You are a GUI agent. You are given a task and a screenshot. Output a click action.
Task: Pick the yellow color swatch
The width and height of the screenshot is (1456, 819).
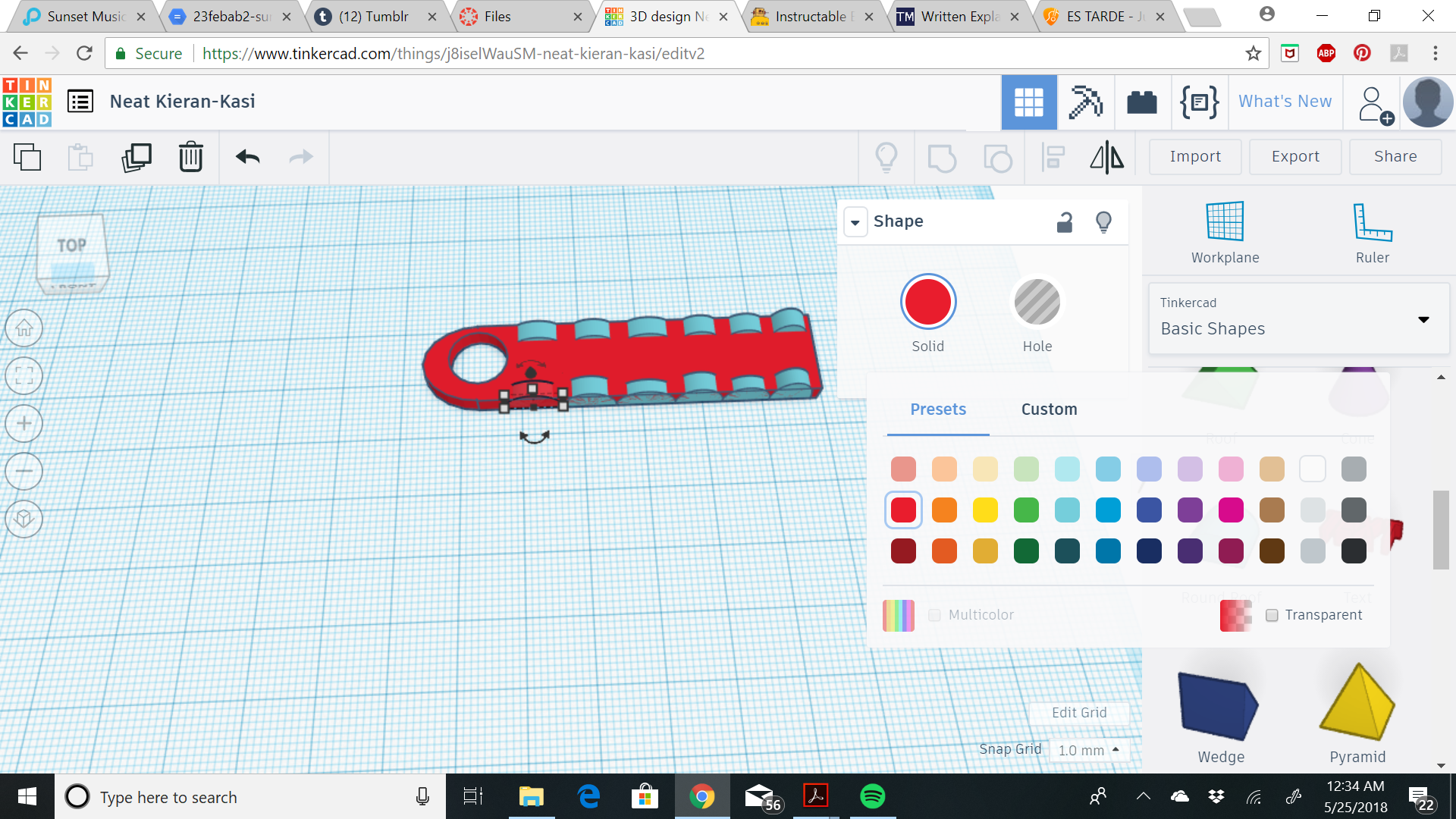[x=985, y=510]
